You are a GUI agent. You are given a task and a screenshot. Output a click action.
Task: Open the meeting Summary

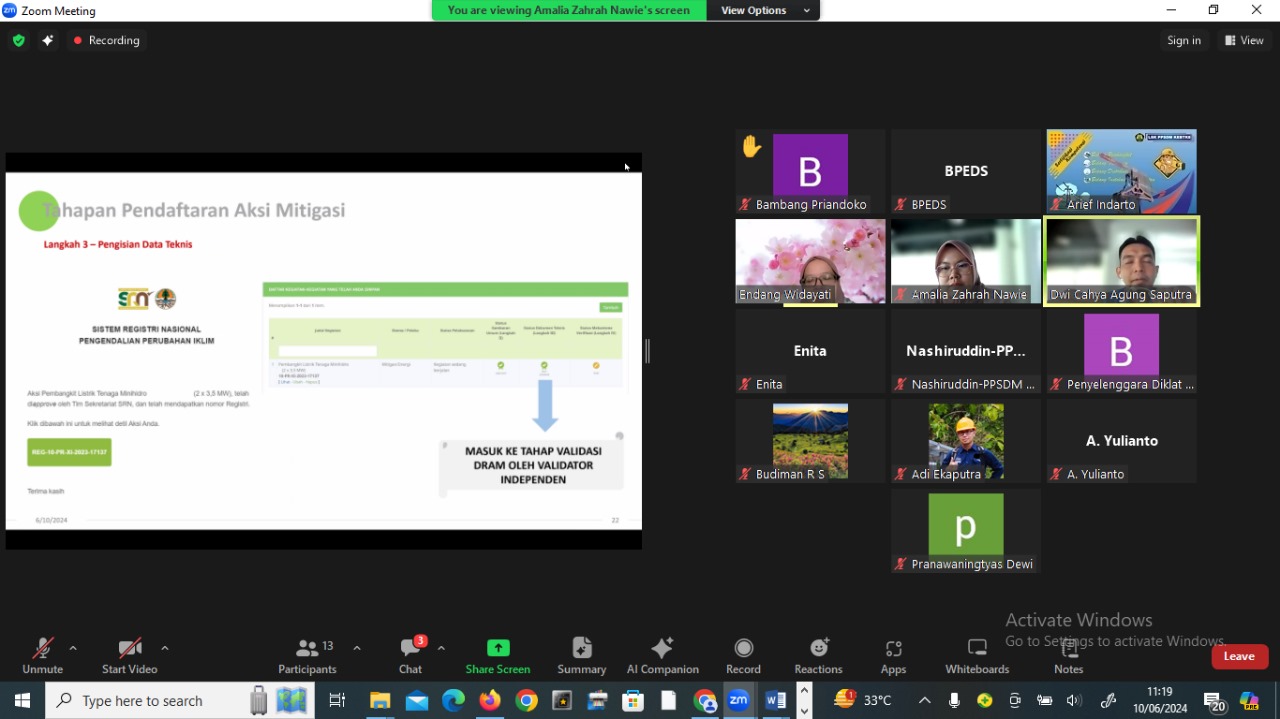582,656
